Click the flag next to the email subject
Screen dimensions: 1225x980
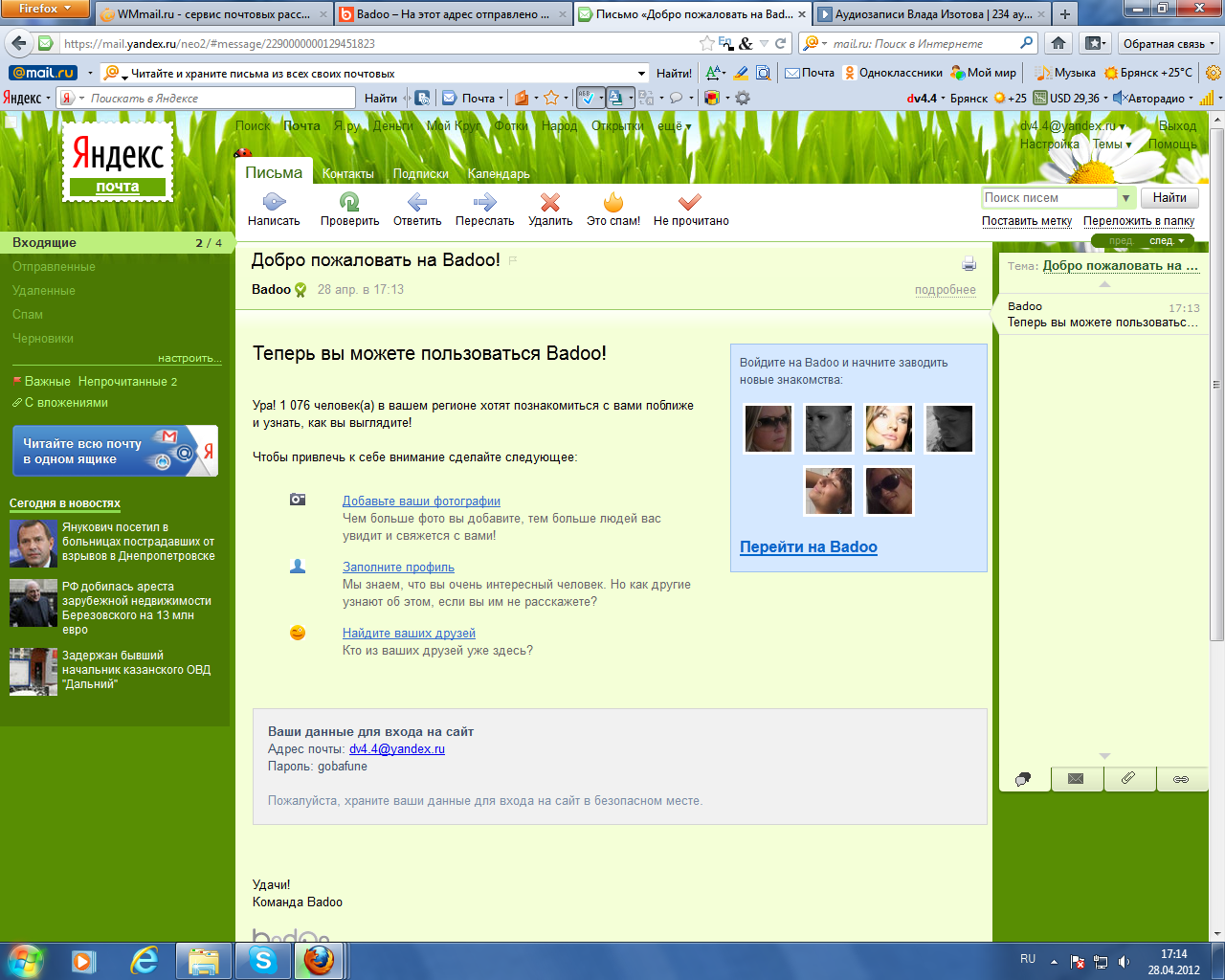513,260
